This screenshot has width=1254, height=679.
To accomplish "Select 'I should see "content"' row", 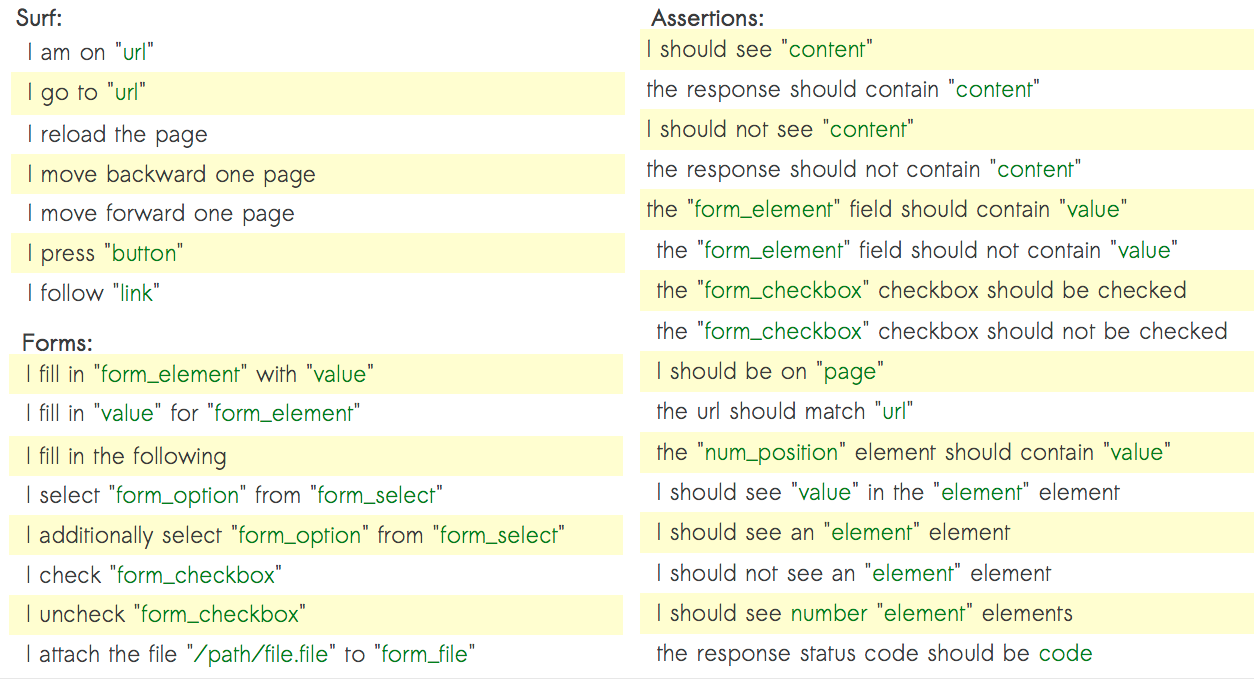I will [x=946, y=49].
